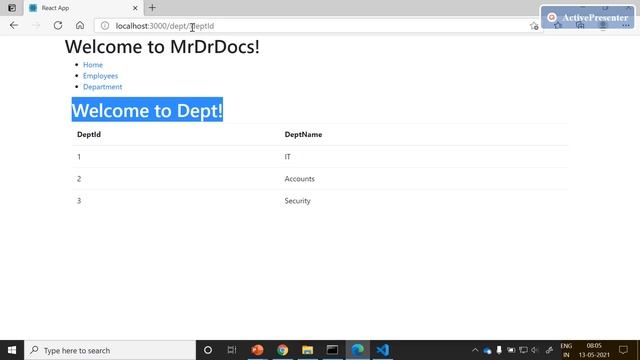Image resolution: width=640 pixels, height=360 pixels.
Task: Select the React App tab
Action: (x=84, y=8)
